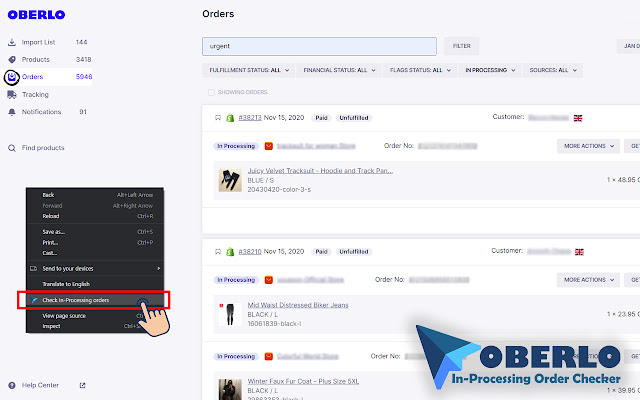The image size is (640, 400).
Task: Click Orders count 5946
Action: [84, 77]
